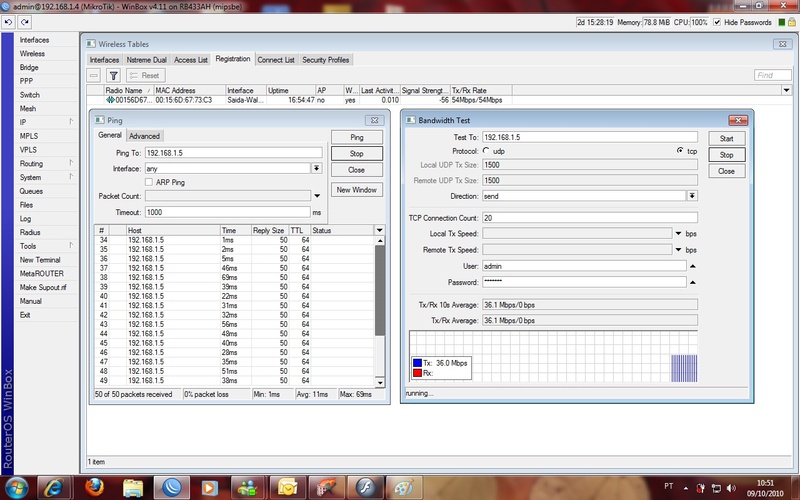Click the redo arrow in WinBox toolbar
Image resolution: width=800 pixels, height=500 pixels.
click(23, 21)
